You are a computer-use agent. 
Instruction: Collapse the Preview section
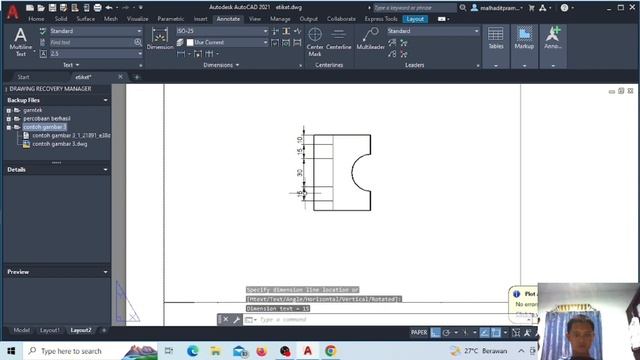[x=106, y=272]
